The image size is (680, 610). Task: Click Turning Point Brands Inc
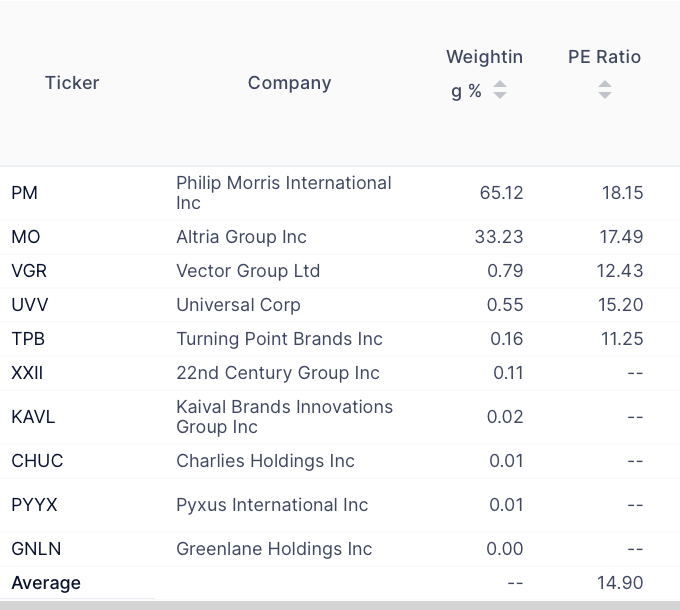click(279, 339)
